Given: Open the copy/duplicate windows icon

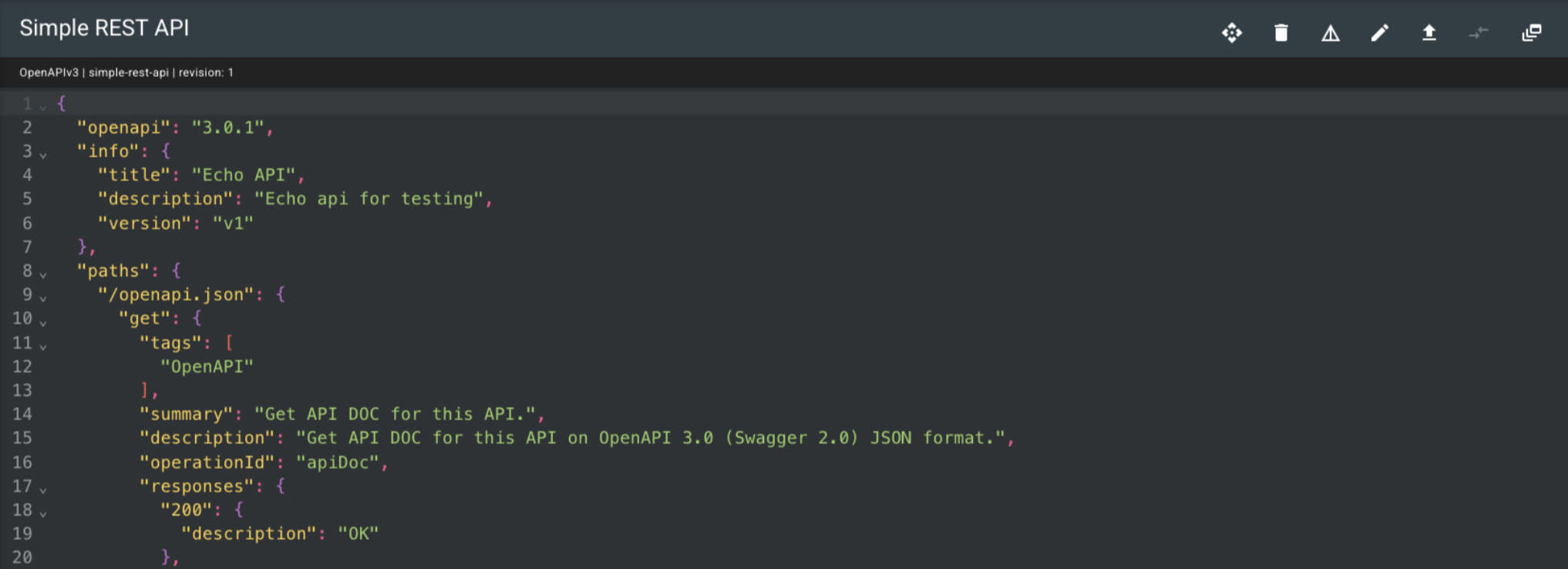Looking at the screenshot, I should pyautogui.click(x=1532, y=32).
